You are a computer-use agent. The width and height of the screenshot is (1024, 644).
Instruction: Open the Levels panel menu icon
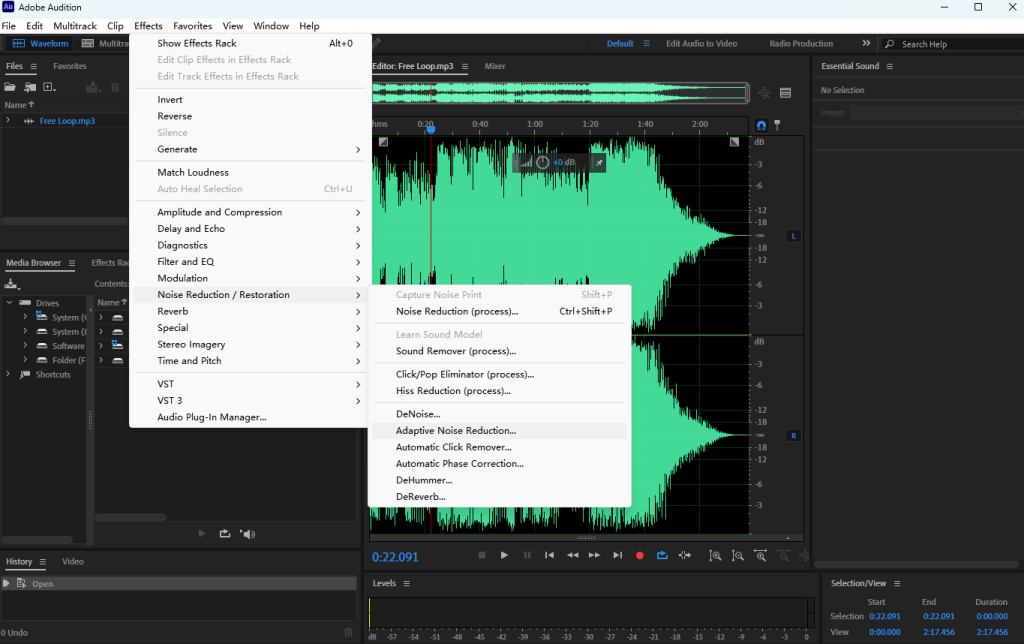(406, 583)
